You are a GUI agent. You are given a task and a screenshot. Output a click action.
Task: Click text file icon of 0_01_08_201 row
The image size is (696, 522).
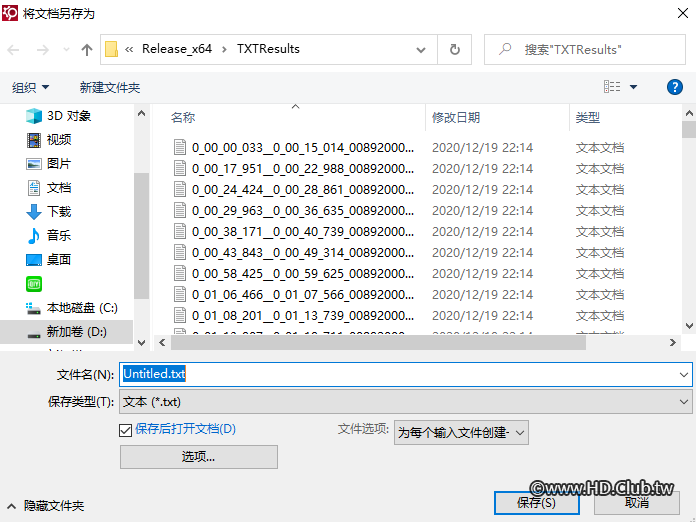point(180,315)
